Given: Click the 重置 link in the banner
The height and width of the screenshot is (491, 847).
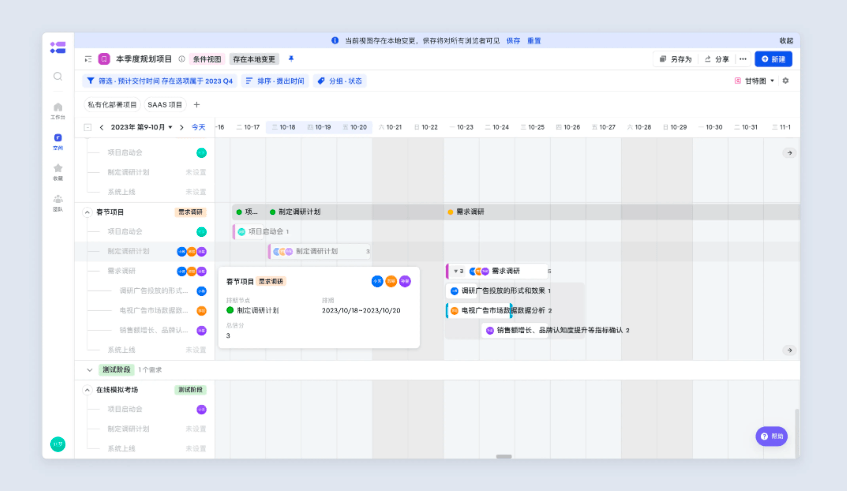Looking at the screenshot, I should 534,41.
